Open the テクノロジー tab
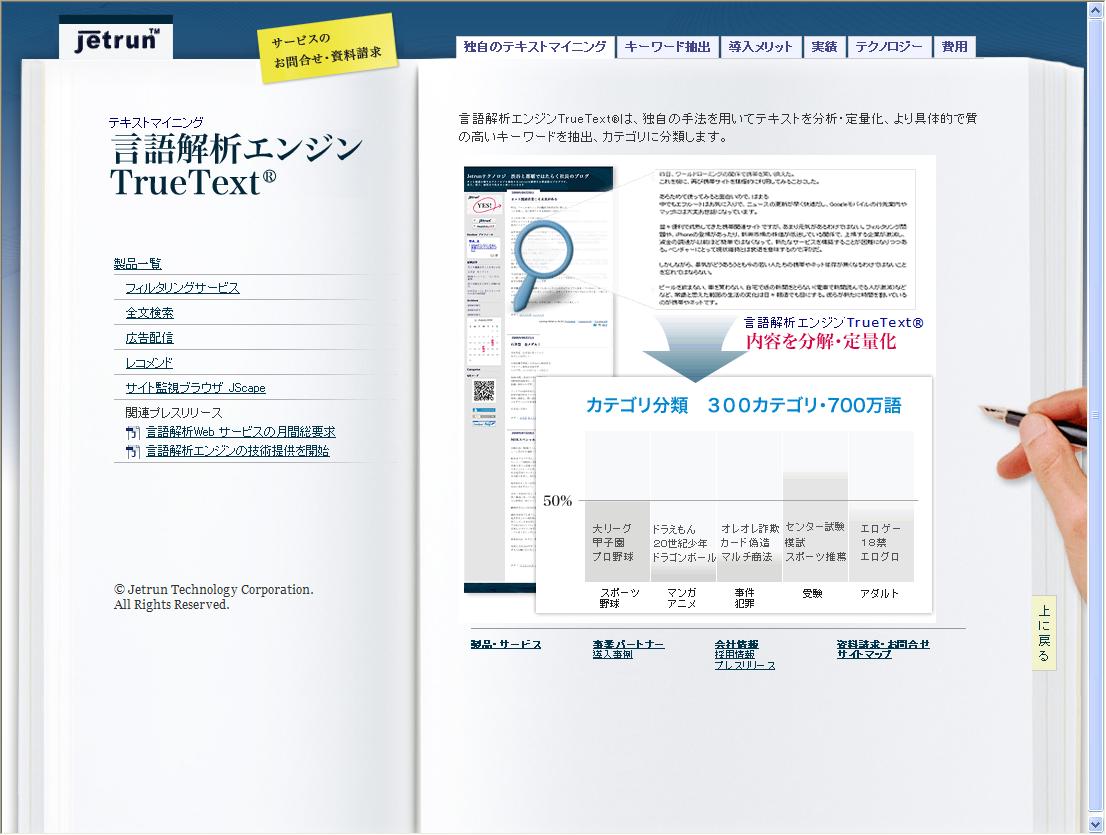1106x835 pixels. (x=889, y=47)
